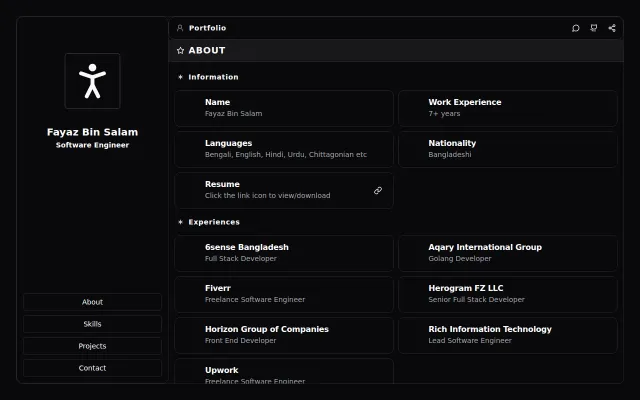Open the Upwork experience card
Viewport: 640px width, 400px height.
point(284,371)
